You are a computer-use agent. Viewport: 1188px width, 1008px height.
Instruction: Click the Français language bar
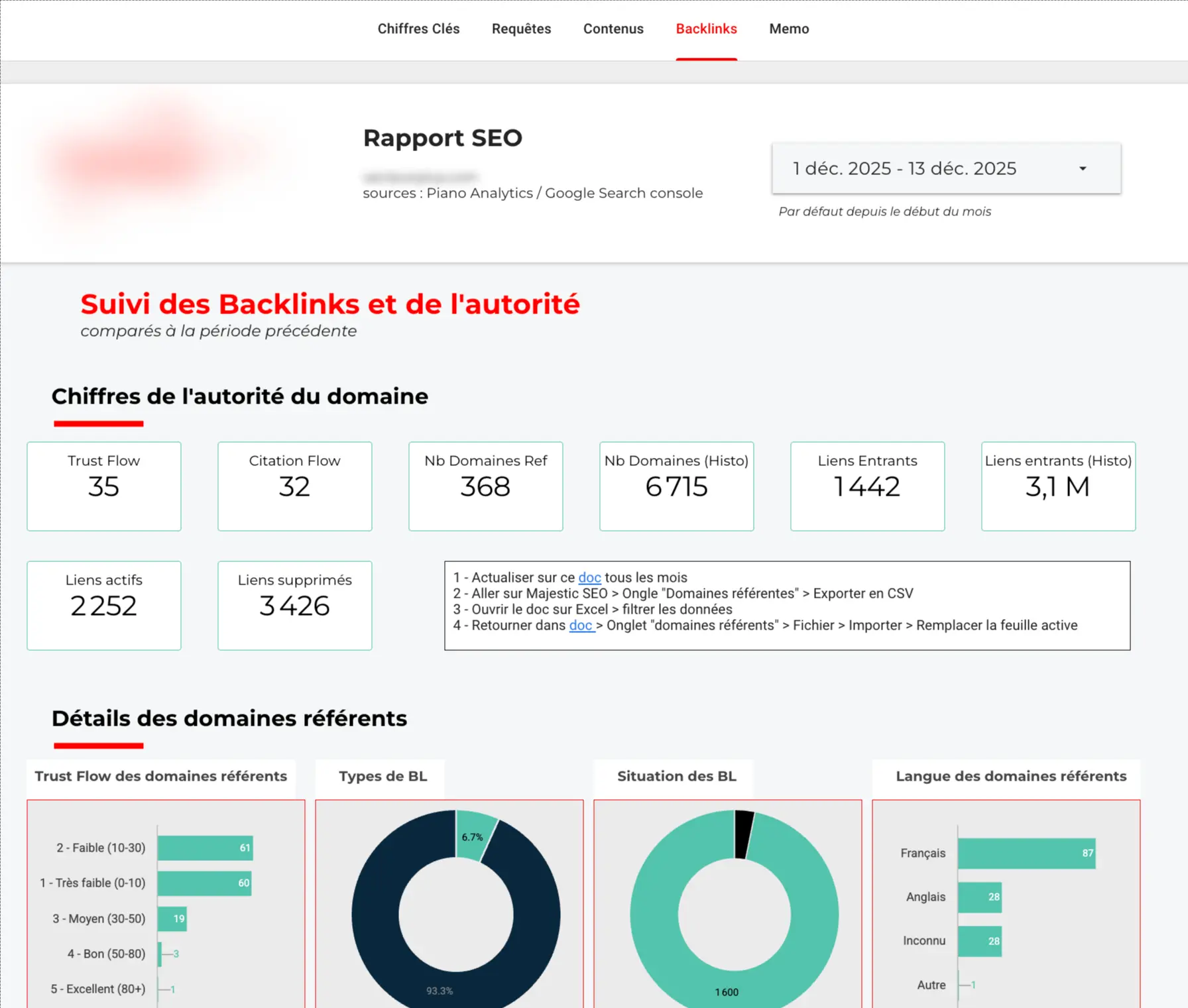click(1026, 854)
